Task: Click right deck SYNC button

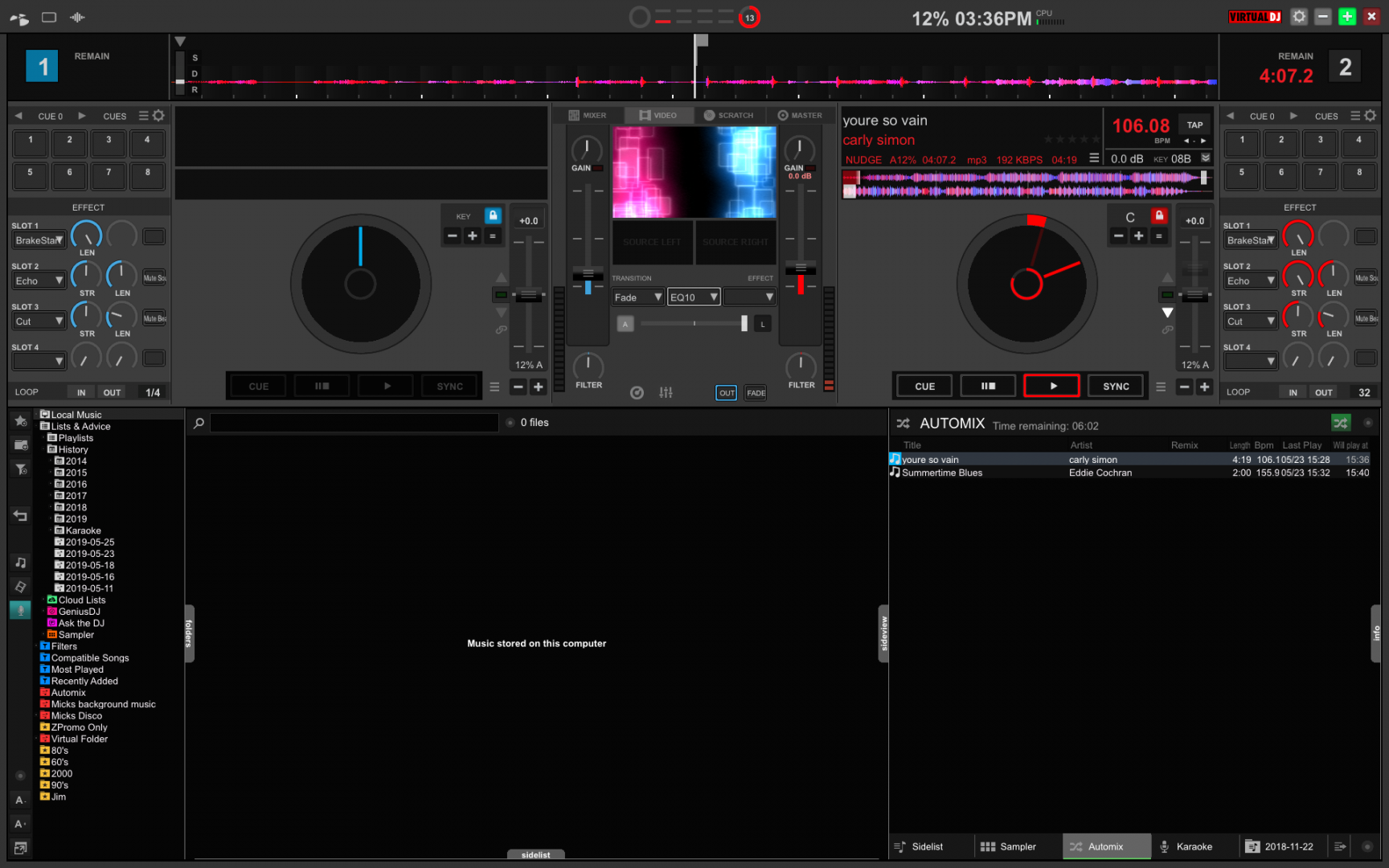Action: tap(1116, 387)
